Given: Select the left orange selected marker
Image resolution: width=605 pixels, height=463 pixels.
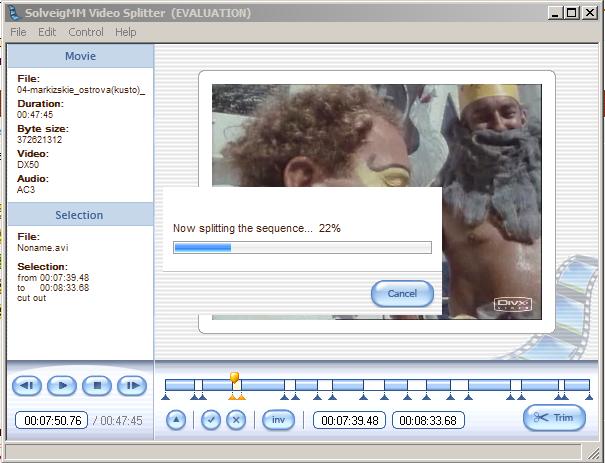Looking at the screenshot, I should [232, 397].
